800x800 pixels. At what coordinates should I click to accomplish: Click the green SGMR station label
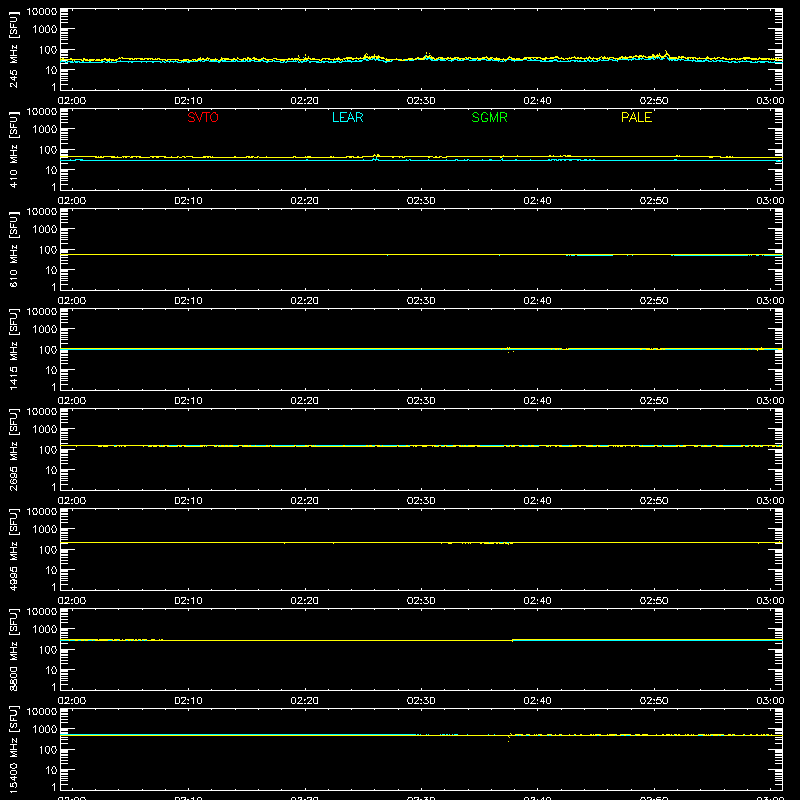coord(489,117)
